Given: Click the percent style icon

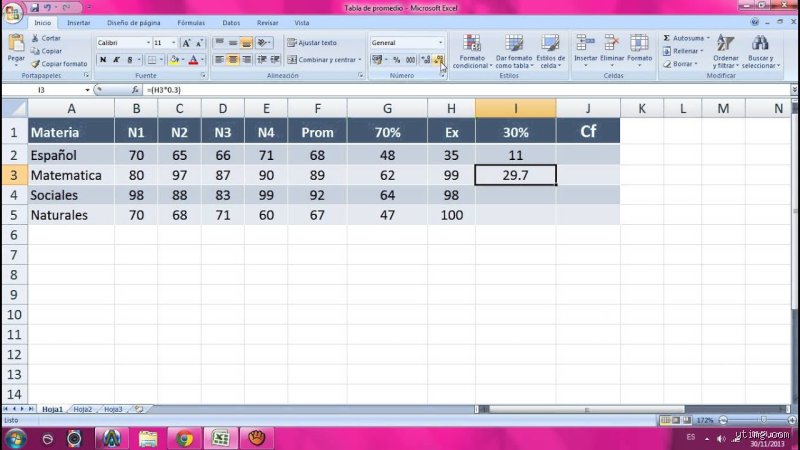Looking at the screenshot, I should pyautogui.click(x=396, y=60).
